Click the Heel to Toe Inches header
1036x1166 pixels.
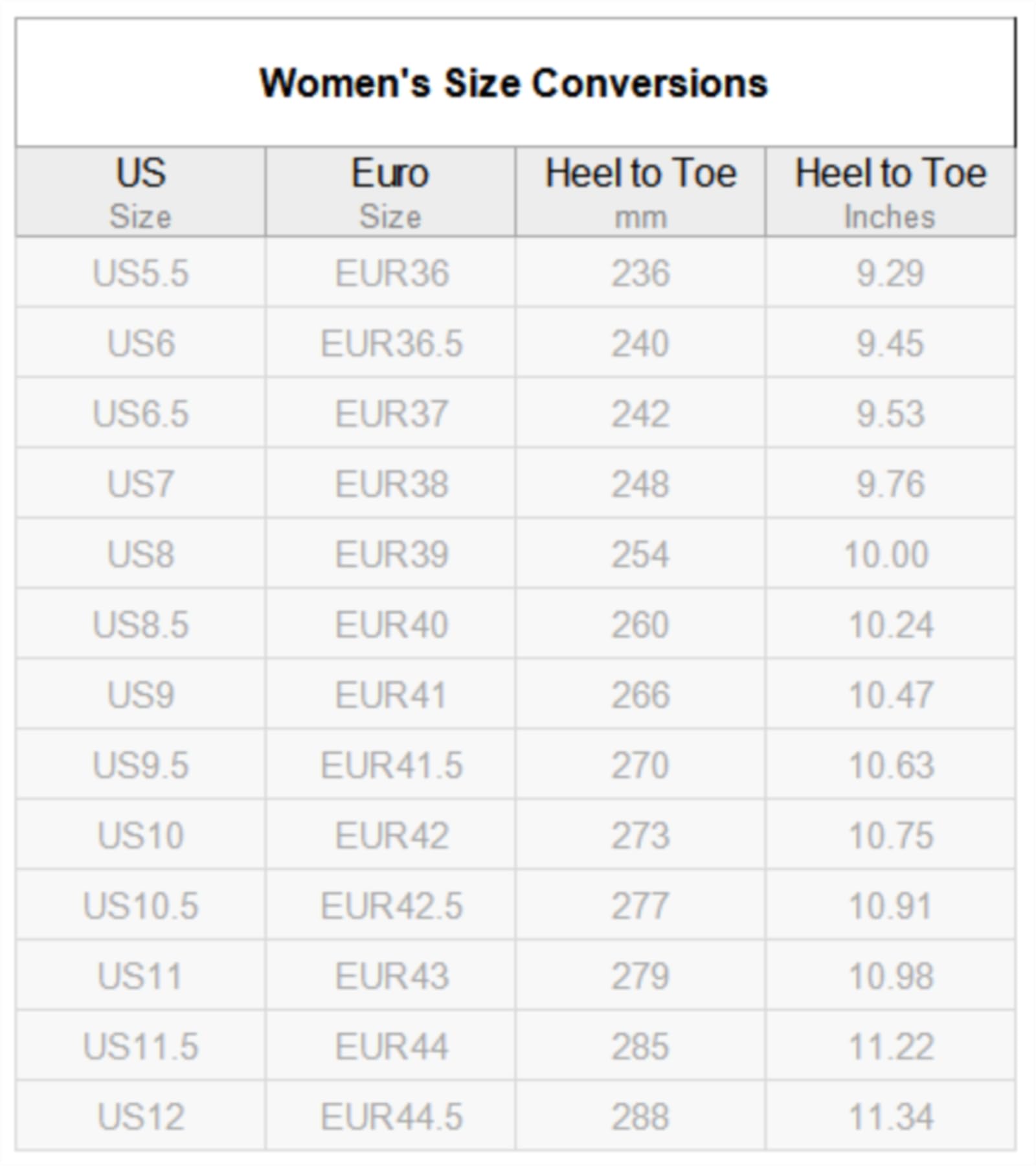point(890,192)
